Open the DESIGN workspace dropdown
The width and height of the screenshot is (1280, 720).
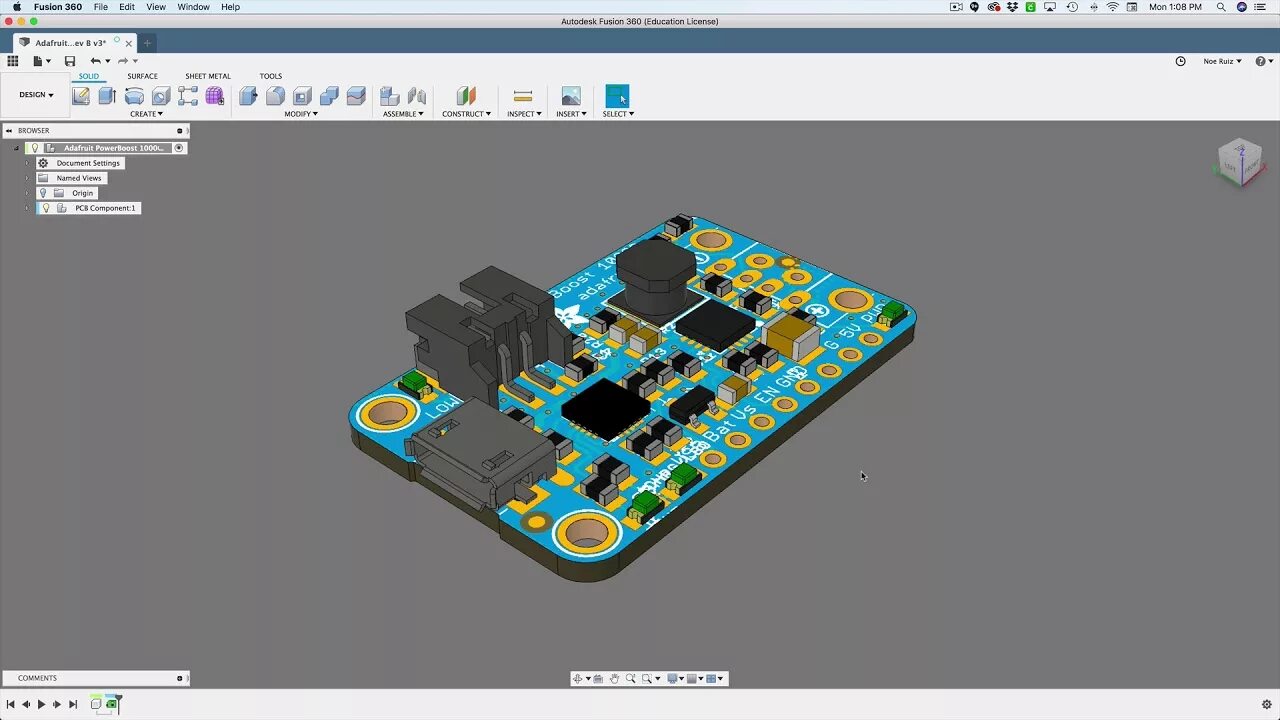(36, 95)
